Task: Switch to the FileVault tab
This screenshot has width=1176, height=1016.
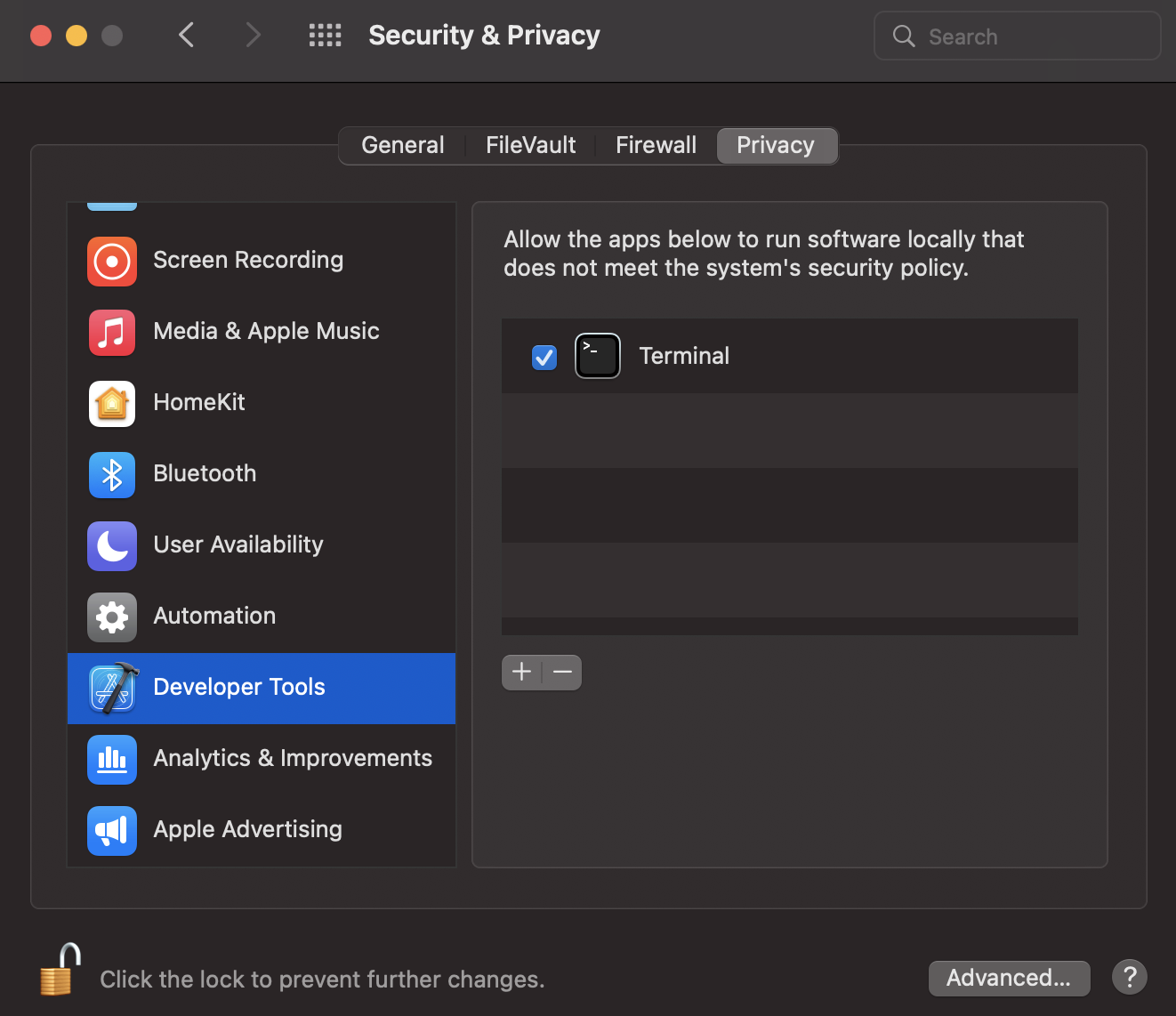Action: click(x=531, y=145)
